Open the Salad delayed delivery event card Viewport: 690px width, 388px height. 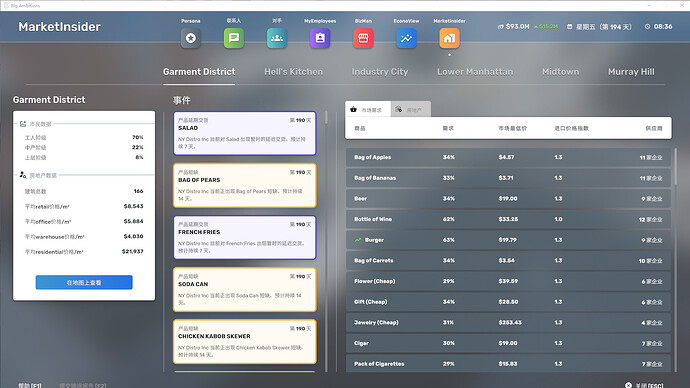[245, 133]
